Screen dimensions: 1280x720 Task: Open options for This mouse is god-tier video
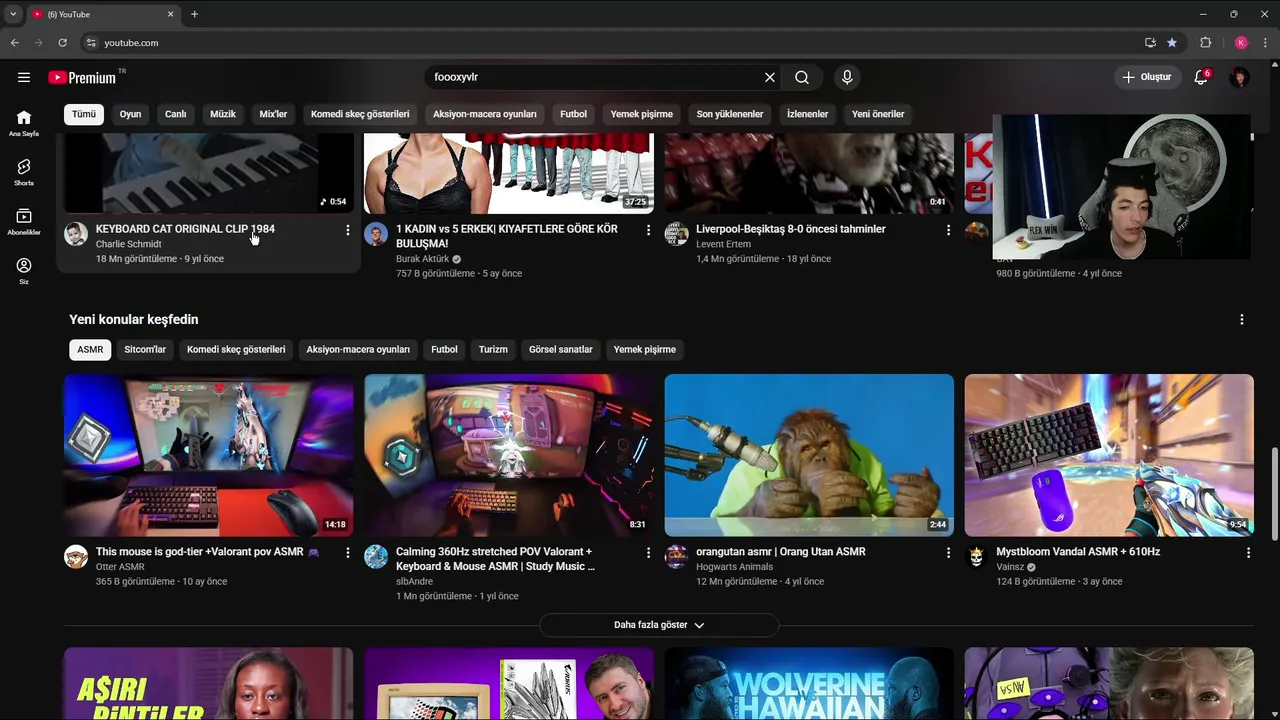[348, 553]
